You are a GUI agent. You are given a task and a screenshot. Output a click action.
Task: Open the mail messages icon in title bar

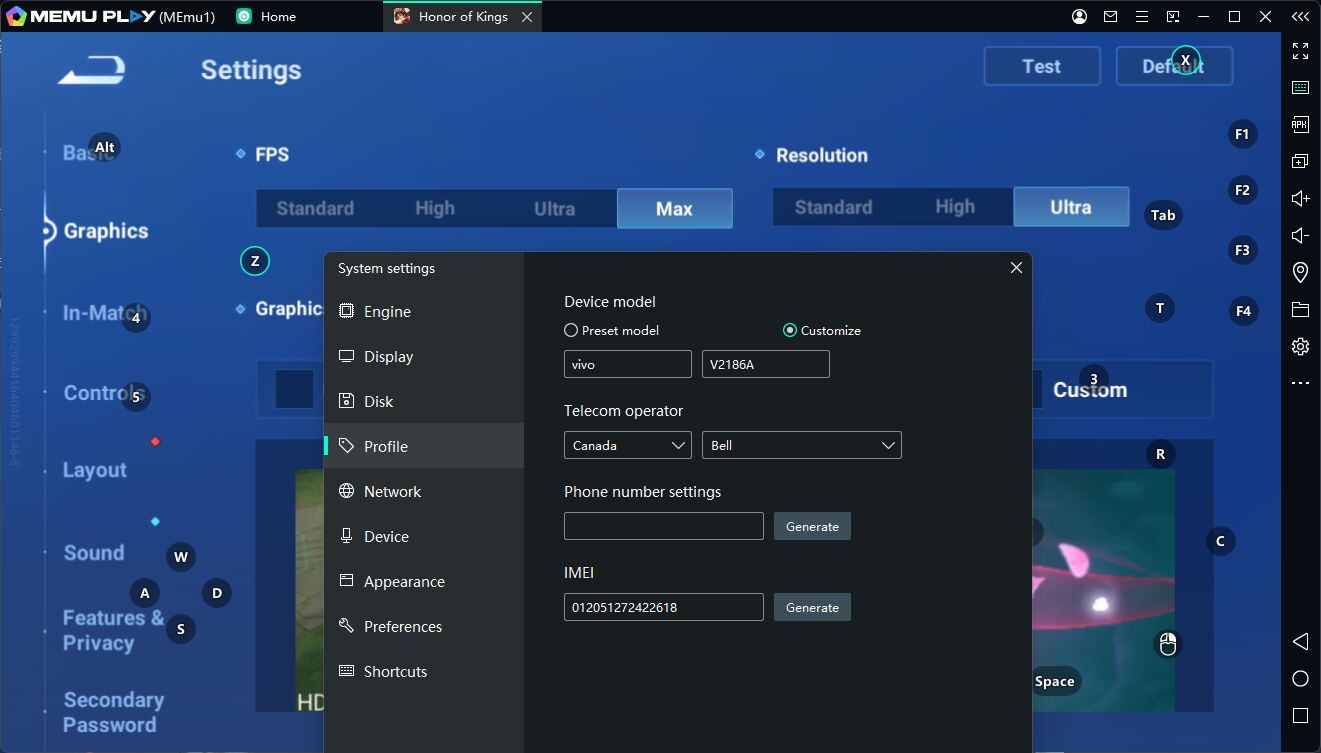[x=1110, y=16]
